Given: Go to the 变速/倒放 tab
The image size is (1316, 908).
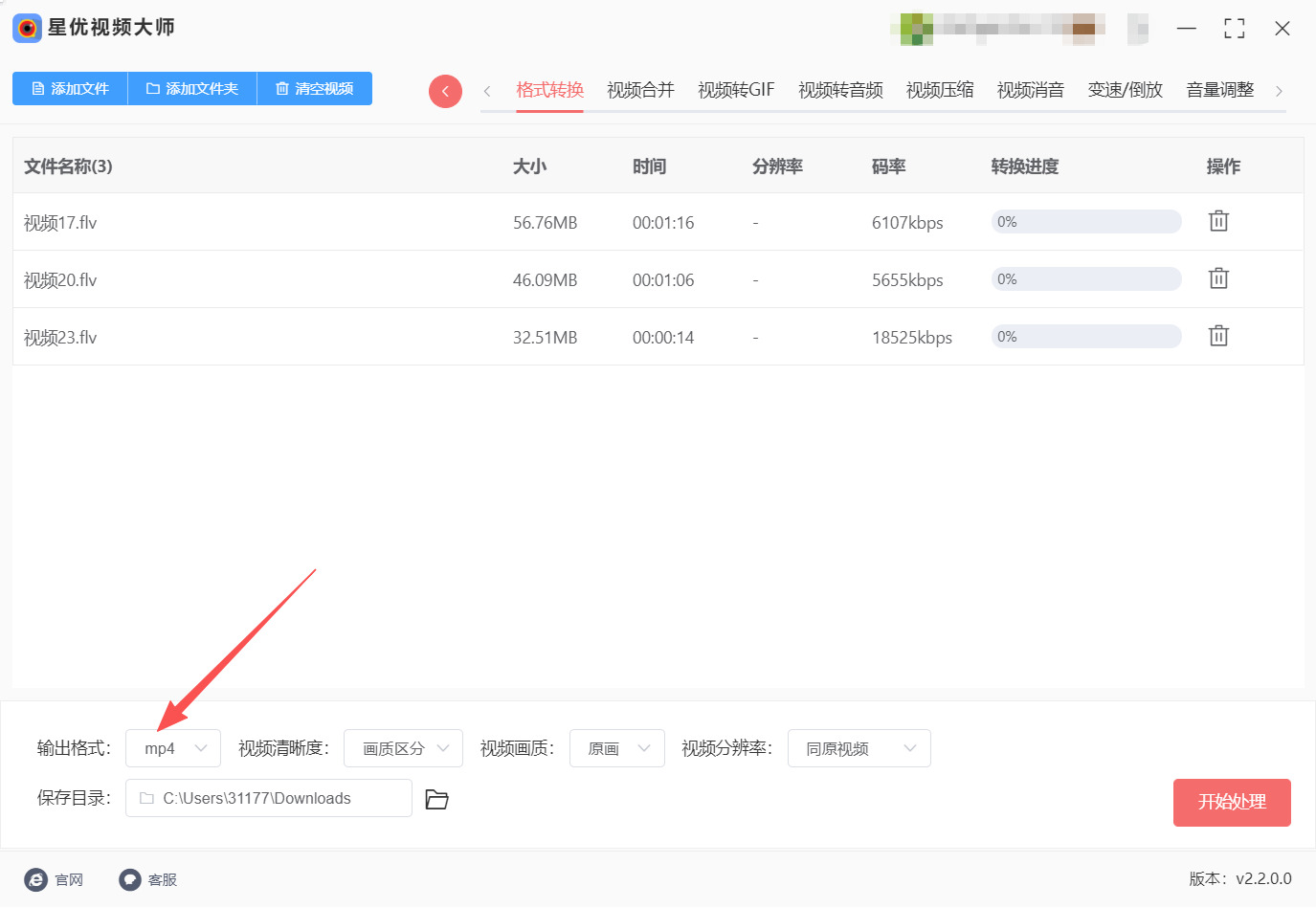Looking at the screenshot, I should pyautogui.click(x=1125, y=90).
